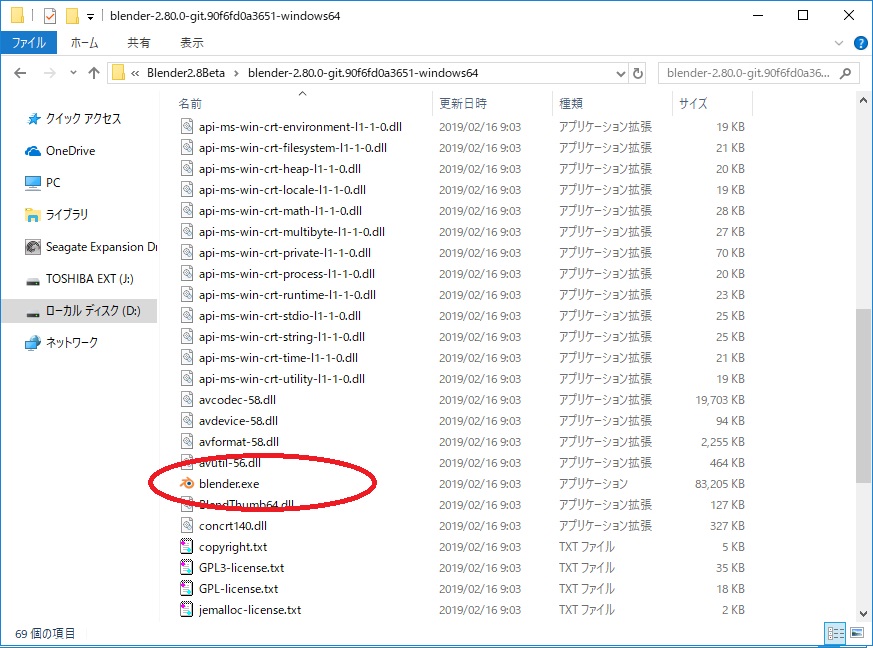Select the PC monitor icon
This screenshot has height=648, width=873.
[33, 183]
